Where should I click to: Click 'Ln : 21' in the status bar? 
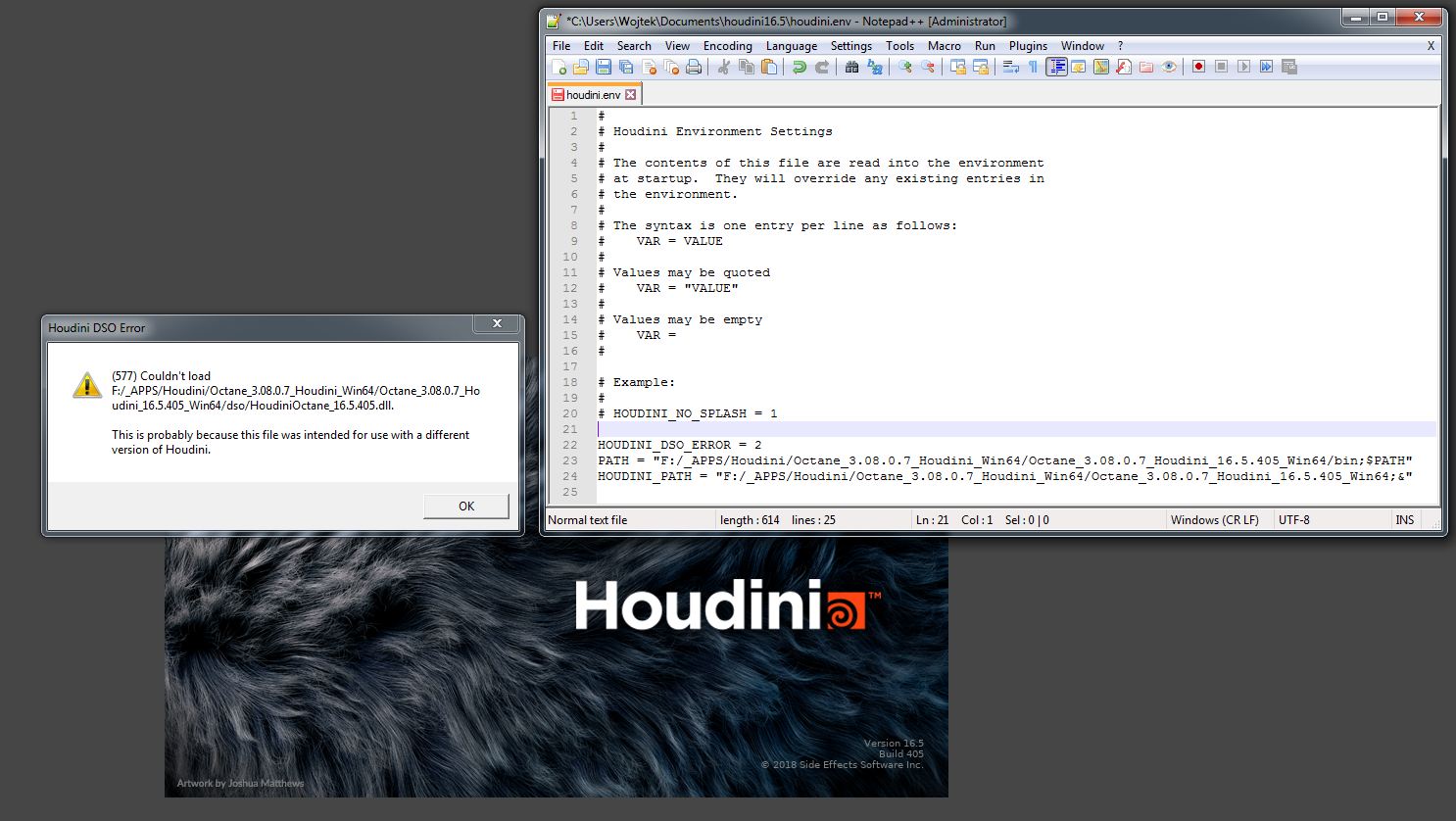pos(933,520)
